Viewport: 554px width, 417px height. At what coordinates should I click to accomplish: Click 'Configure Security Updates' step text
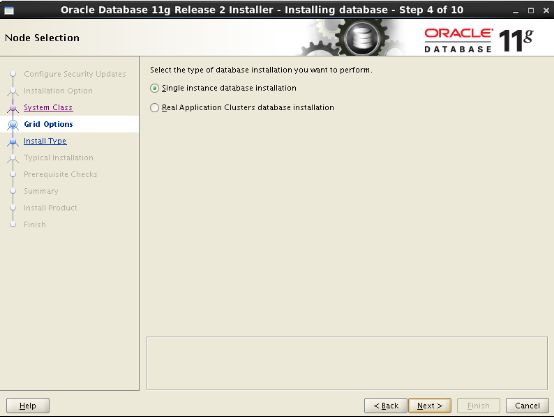pyautogui.click(x=75, y=74)
